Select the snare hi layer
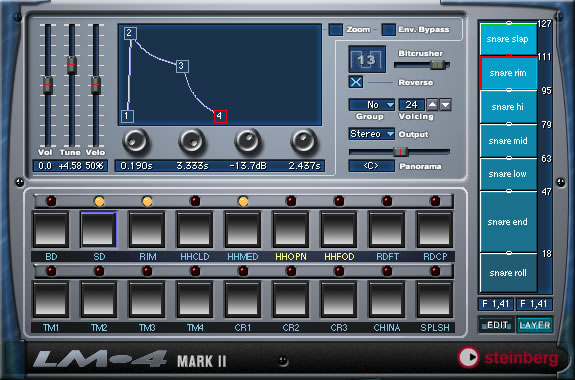Screen dimensions: 575x380 508,107
